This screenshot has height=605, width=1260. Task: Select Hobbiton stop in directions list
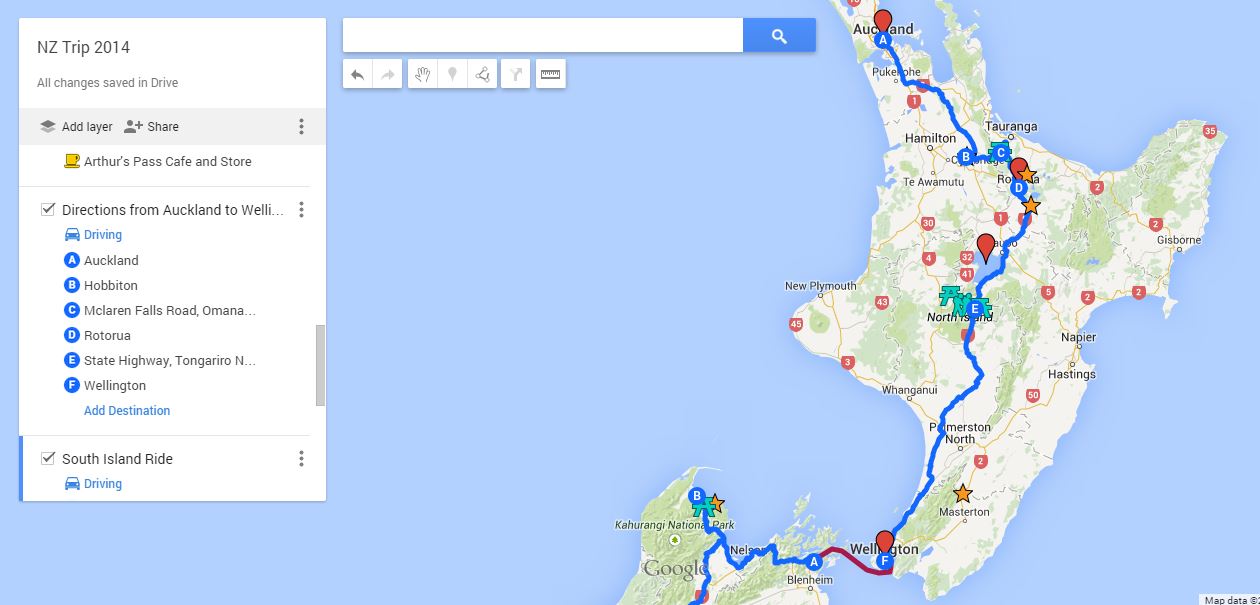tap(111, 285)
